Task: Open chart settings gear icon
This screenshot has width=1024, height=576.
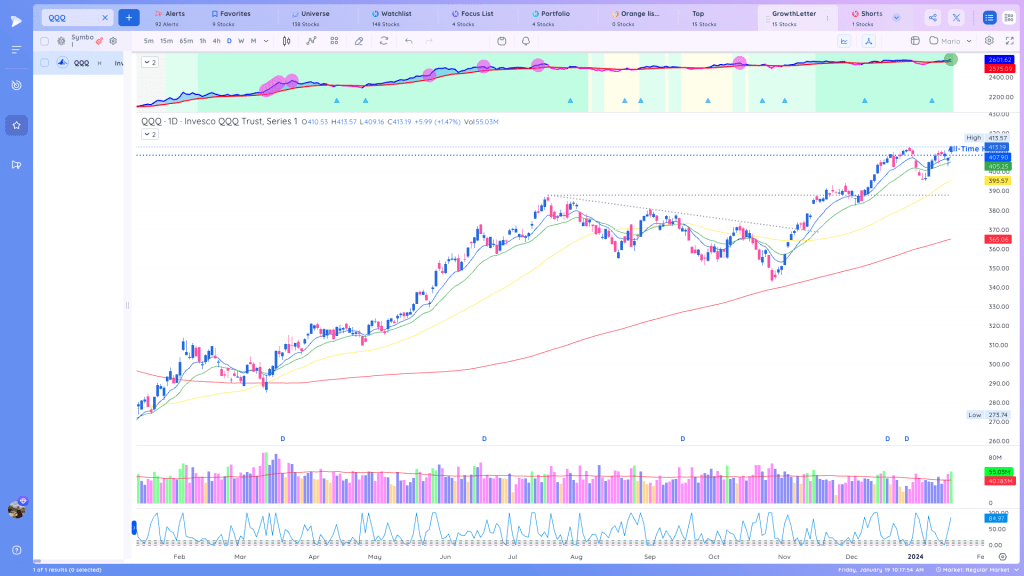Action: (x=989, y=40)
